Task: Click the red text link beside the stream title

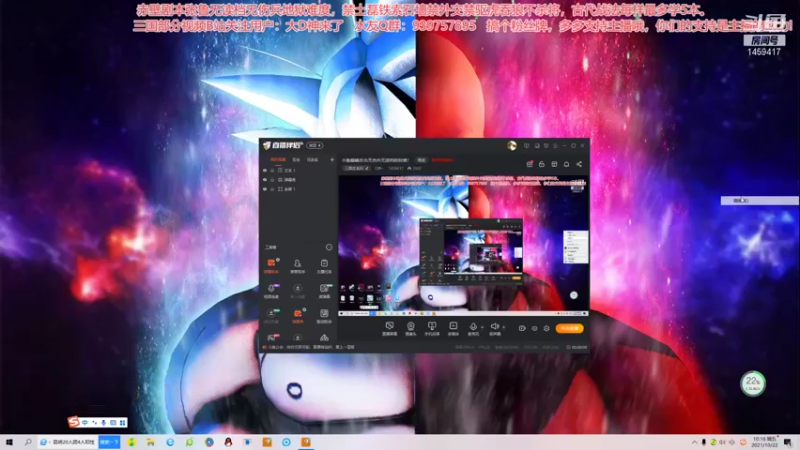Action: [442, 160]
